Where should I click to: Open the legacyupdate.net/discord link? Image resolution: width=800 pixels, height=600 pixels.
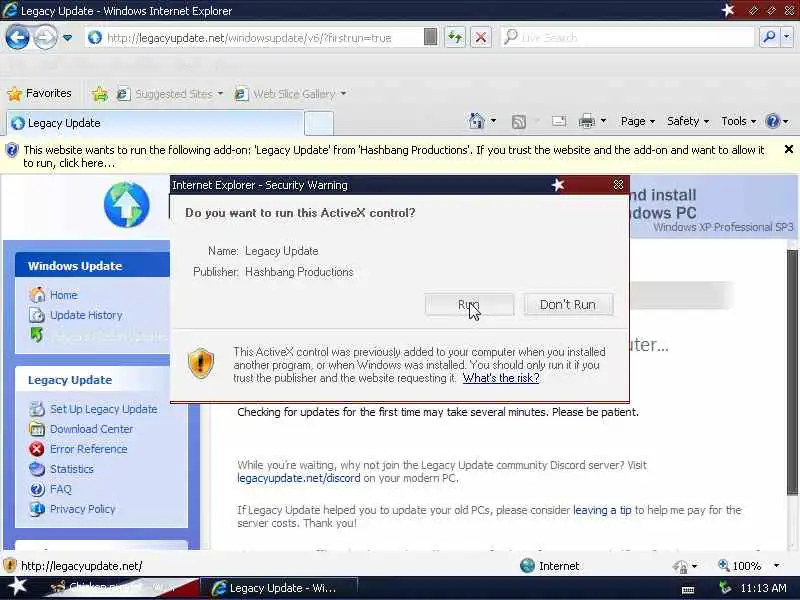298,479
